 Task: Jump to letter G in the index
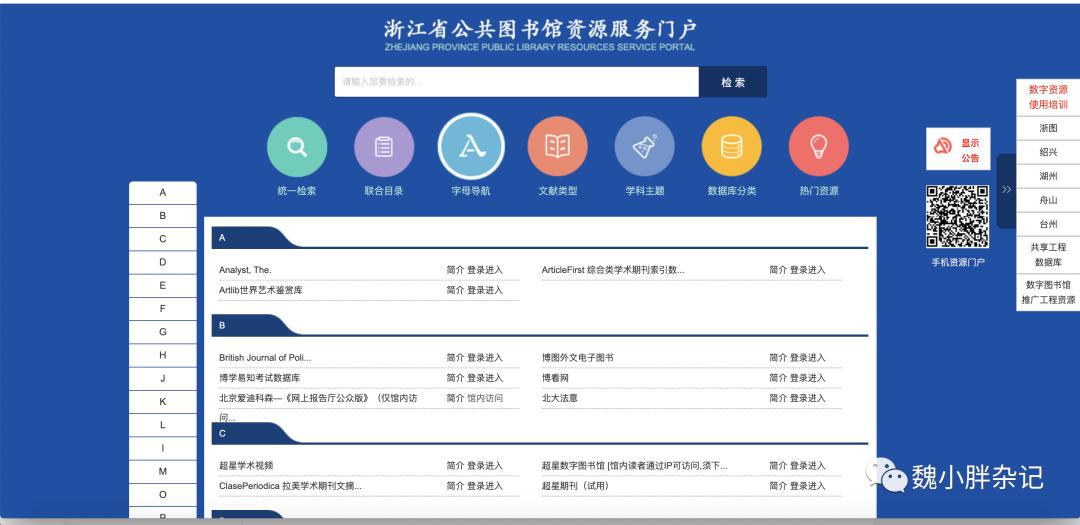tap(163, 332)
